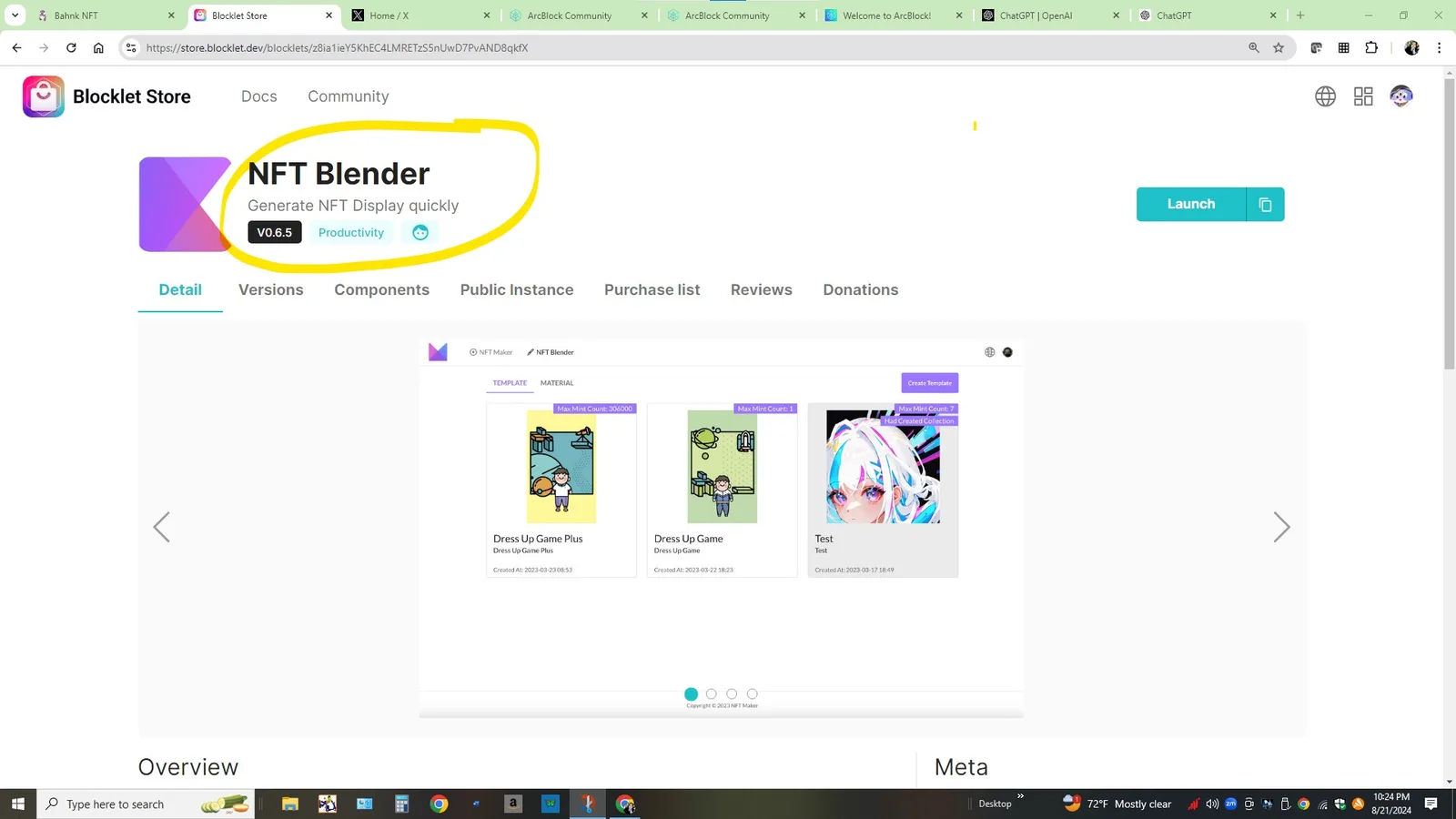
Task: Click the zoom magnifier in the address bar
Action: tap(1254, 47)
